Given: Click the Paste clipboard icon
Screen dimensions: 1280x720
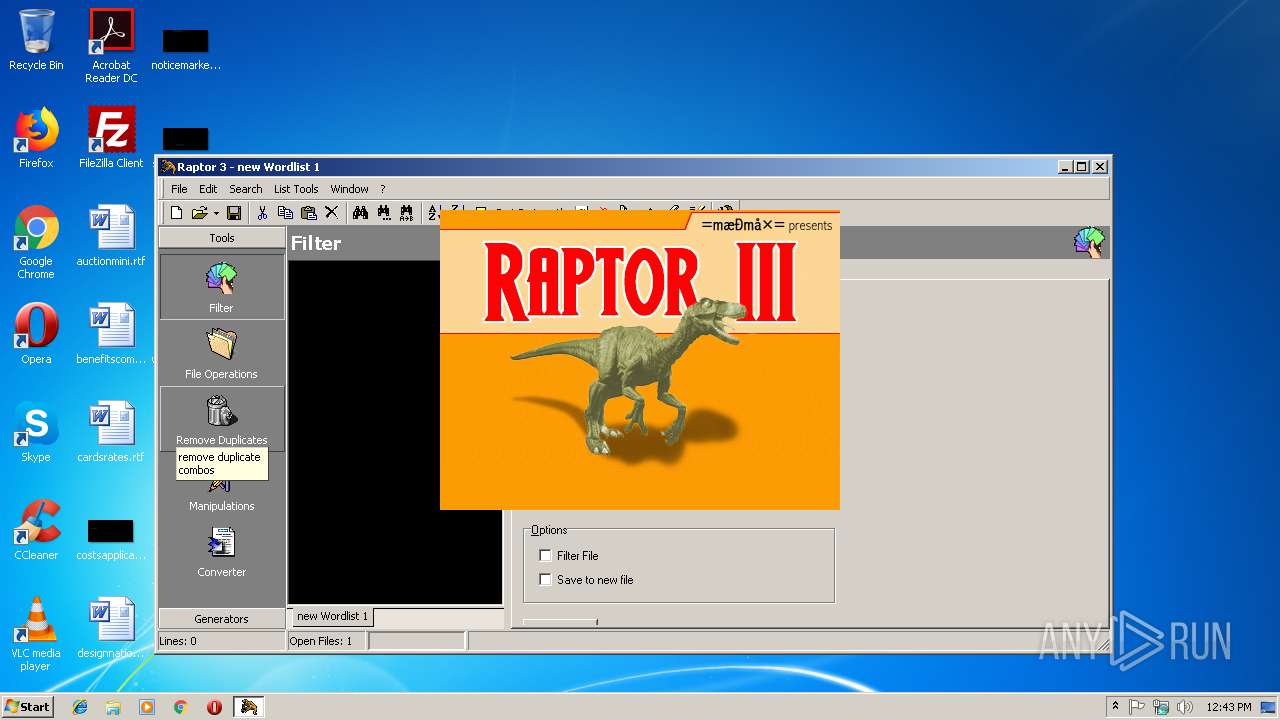Looking at the screenshot, I should [308, 212].
